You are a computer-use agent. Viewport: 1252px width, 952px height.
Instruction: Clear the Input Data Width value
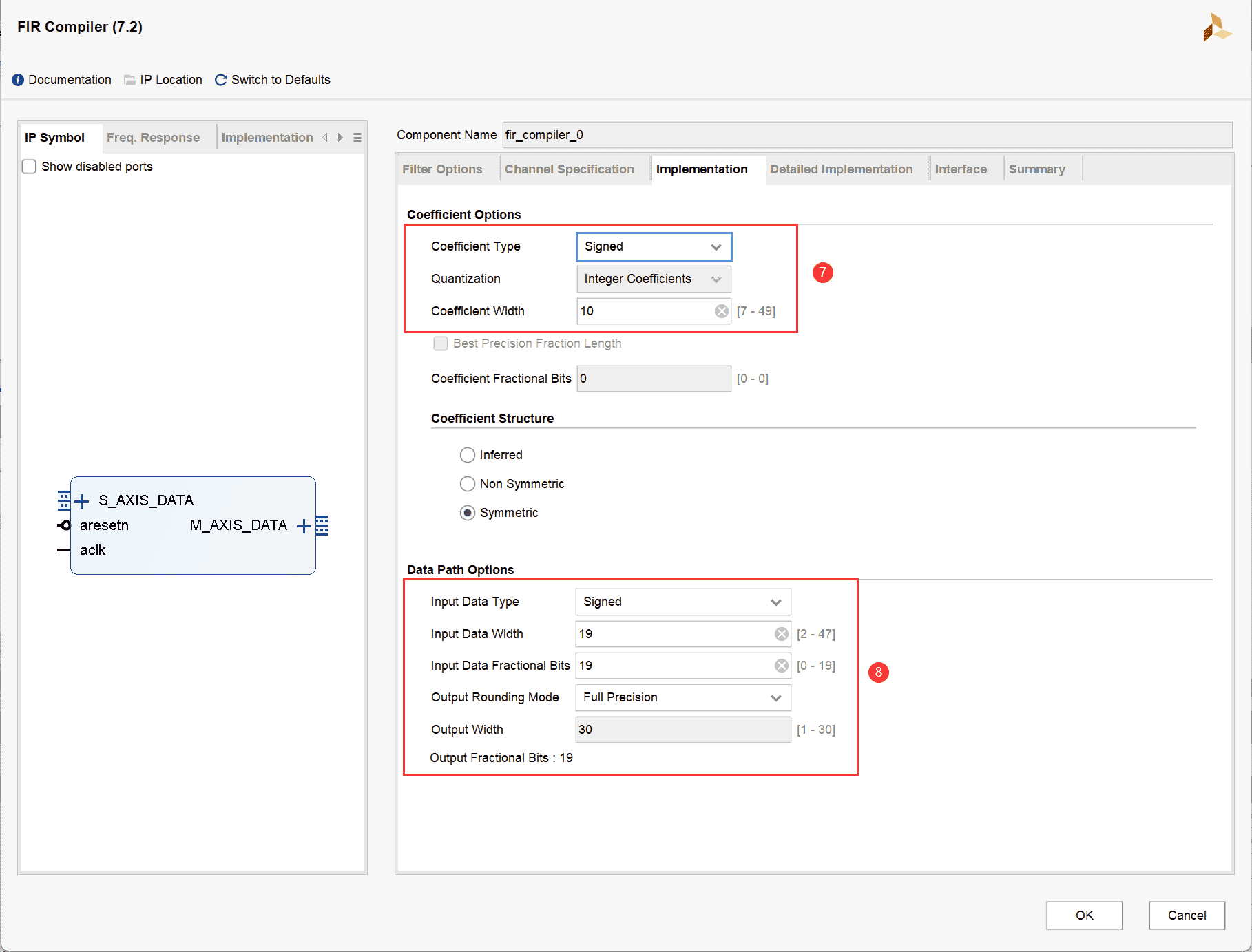[x=781, y=634]
